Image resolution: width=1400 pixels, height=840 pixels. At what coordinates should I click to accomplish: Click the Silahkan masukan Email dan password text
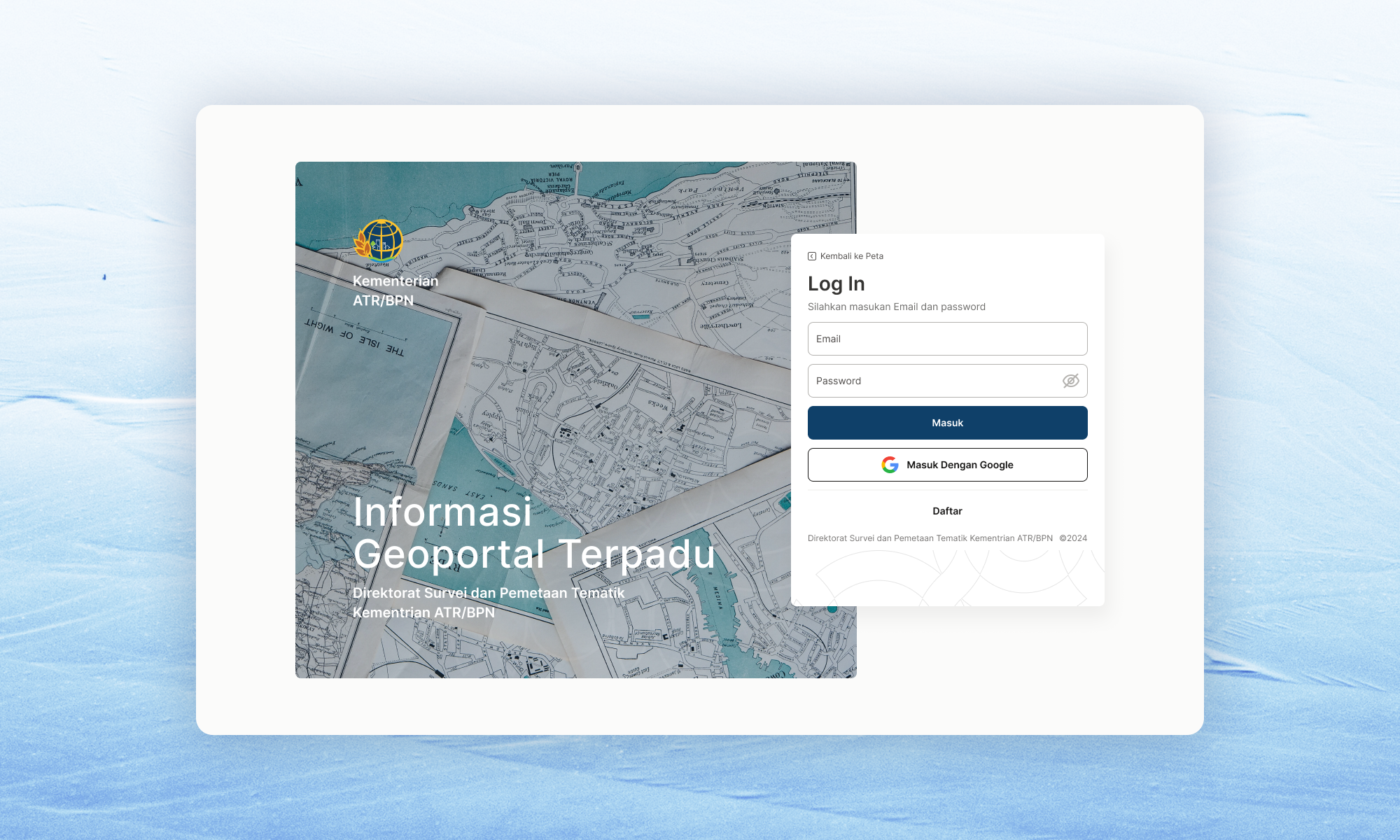(x=896, y=307)
